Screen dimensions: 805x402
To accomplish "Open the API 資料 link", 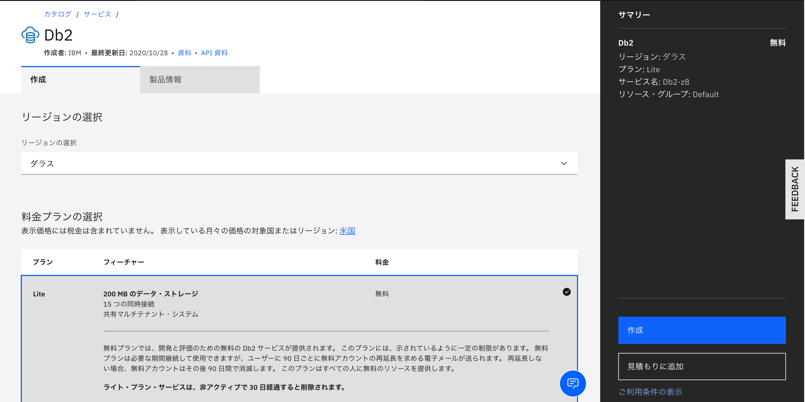I will click(214, 53).
